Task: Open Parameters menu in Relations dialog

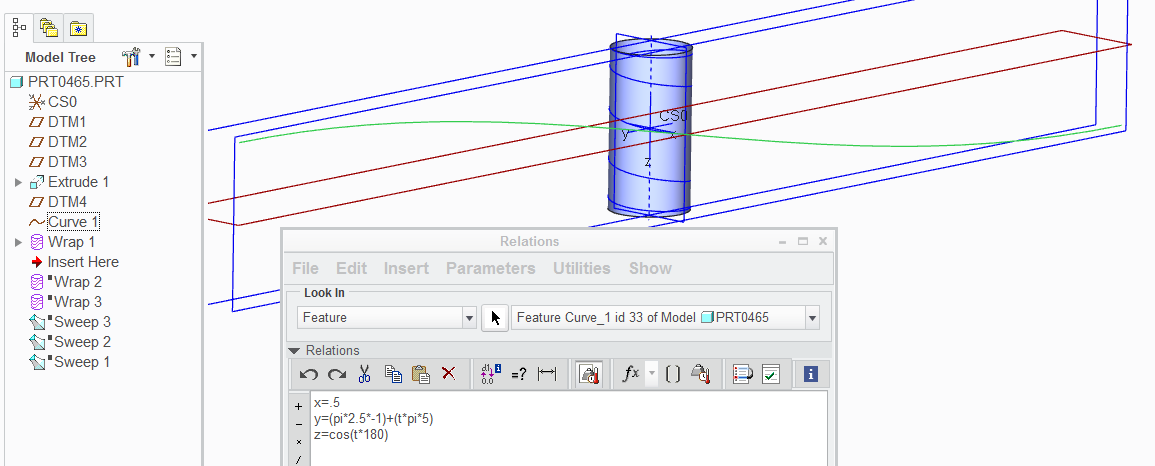Action: [x=491, y=269]
